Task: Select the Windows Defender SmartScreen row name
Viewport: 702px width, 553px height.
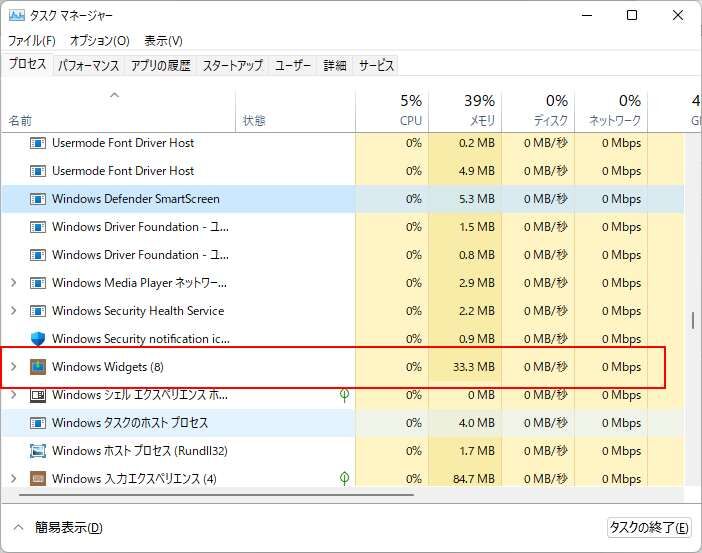Action: coord(136,199)
